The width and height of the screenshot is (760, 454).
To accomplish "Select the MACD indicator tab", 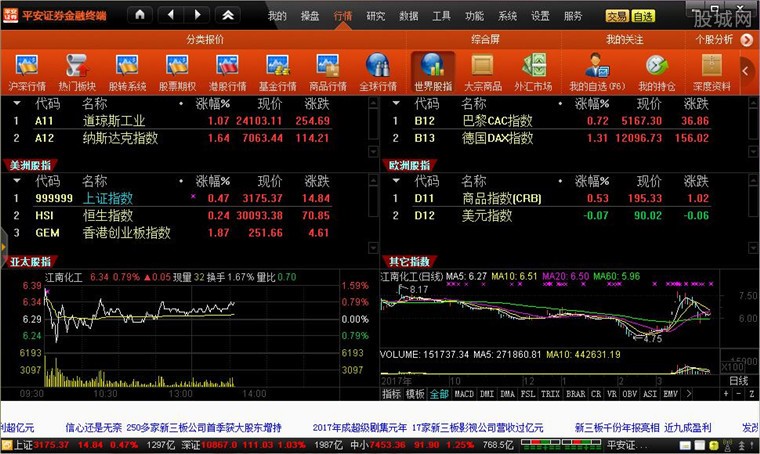I will coord(464,394).
